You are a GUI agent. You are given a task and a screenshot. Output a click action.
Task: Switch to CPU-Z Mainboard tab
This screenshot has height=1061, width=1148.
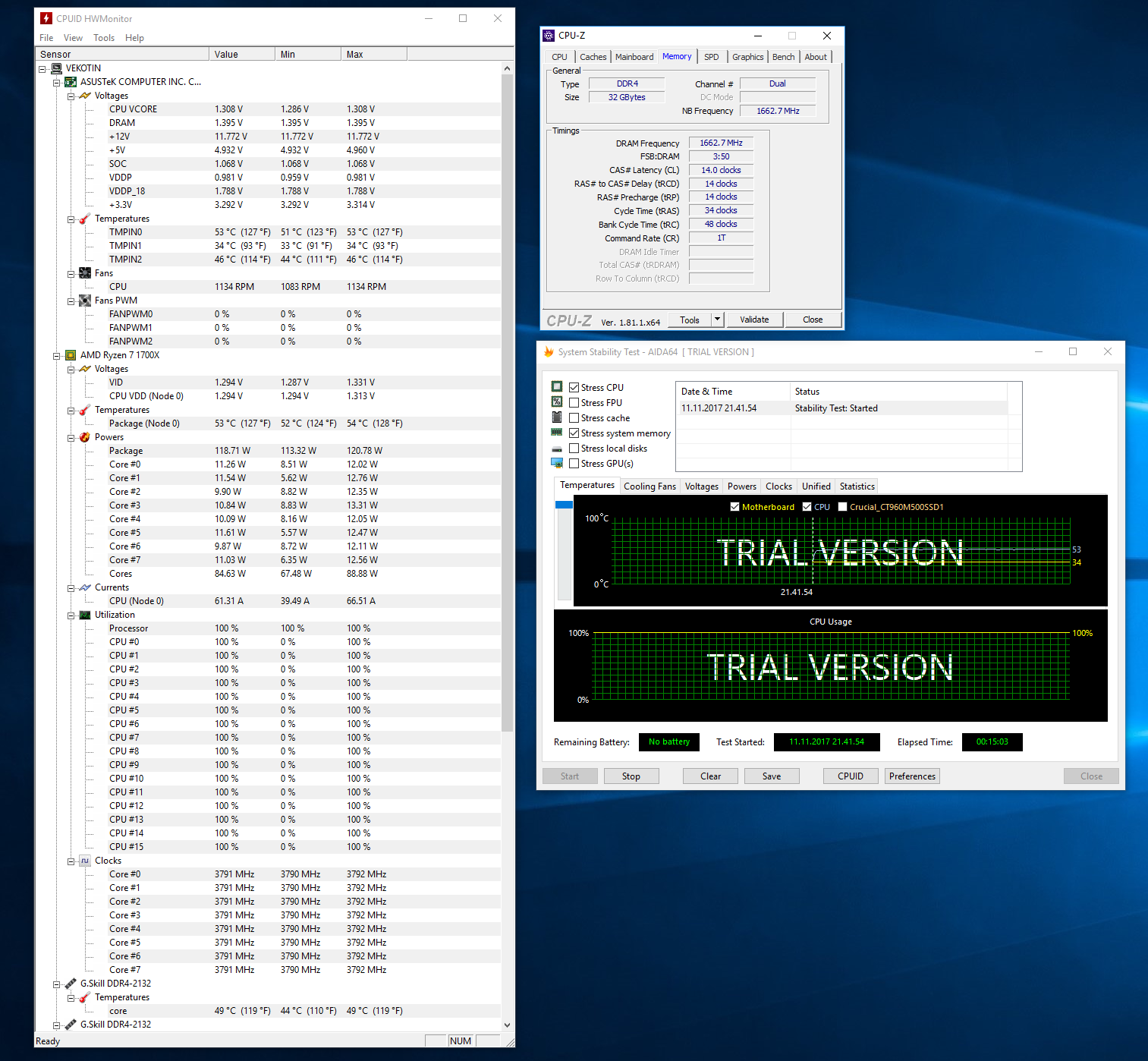[634, 57]
